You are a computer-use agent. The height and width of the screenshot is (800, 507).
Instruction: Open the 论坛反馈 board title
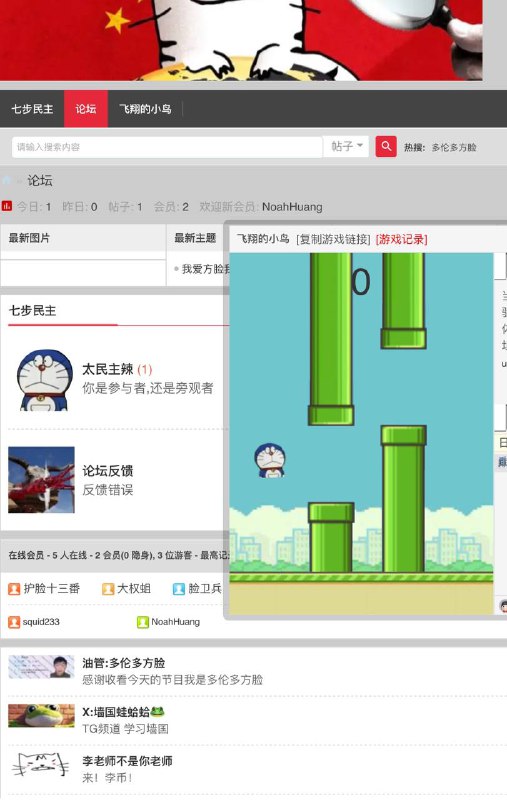108,470
